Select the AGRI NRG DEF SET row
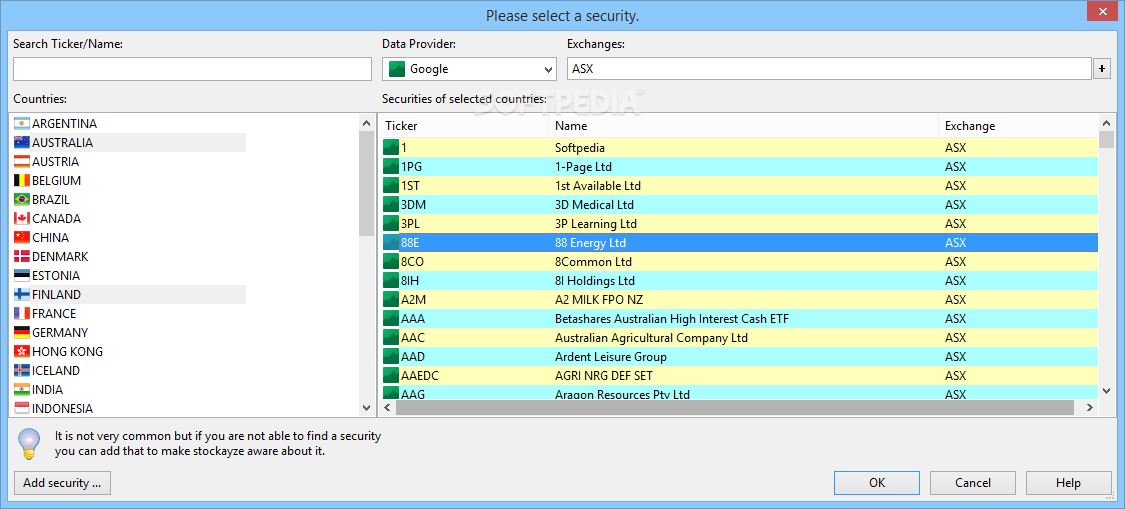This screenshot has width=1125, height=509. (738, 375)
